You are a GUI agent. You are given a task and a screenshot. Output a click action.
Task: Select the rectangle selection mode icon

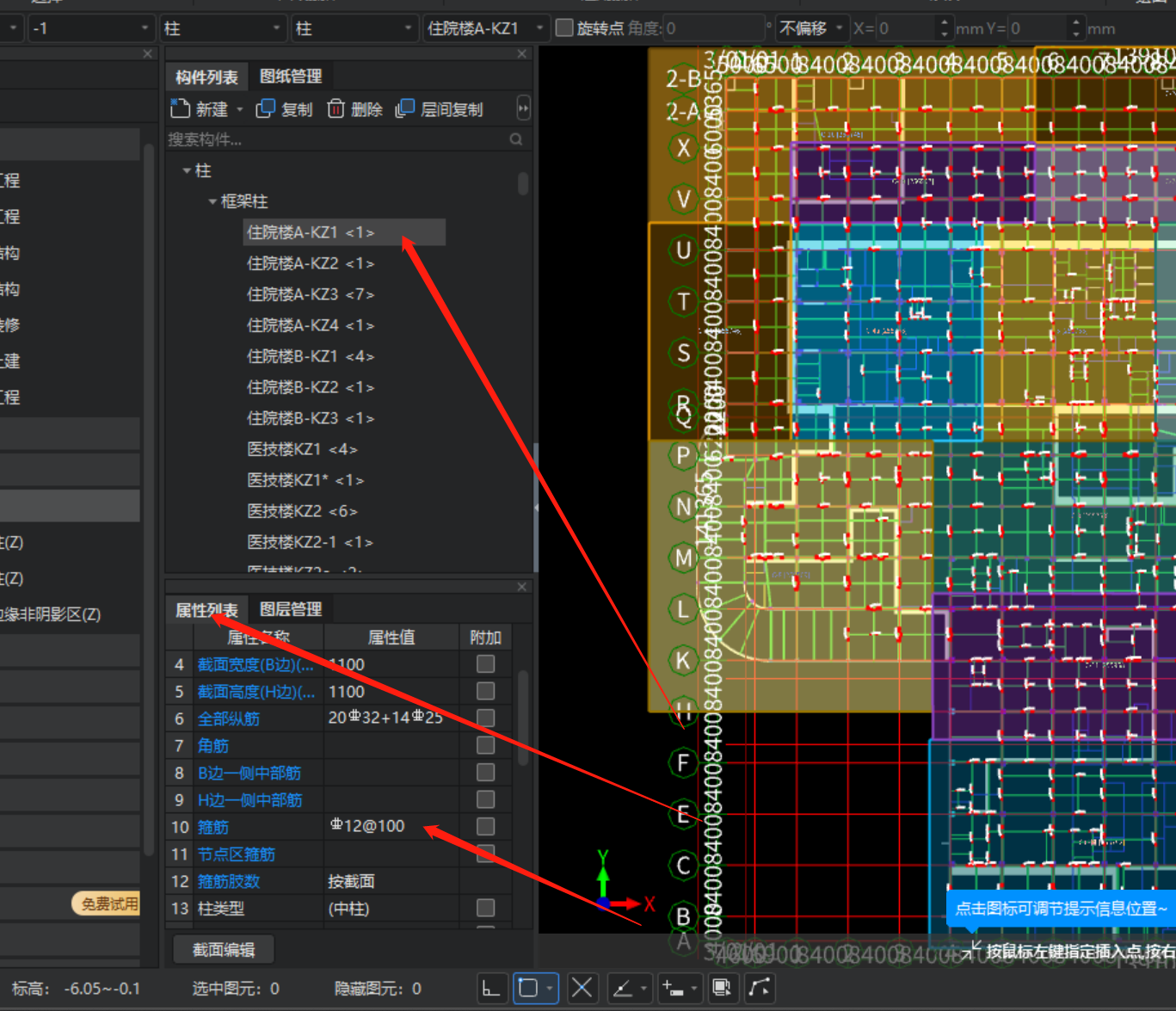tap(528, 988)
